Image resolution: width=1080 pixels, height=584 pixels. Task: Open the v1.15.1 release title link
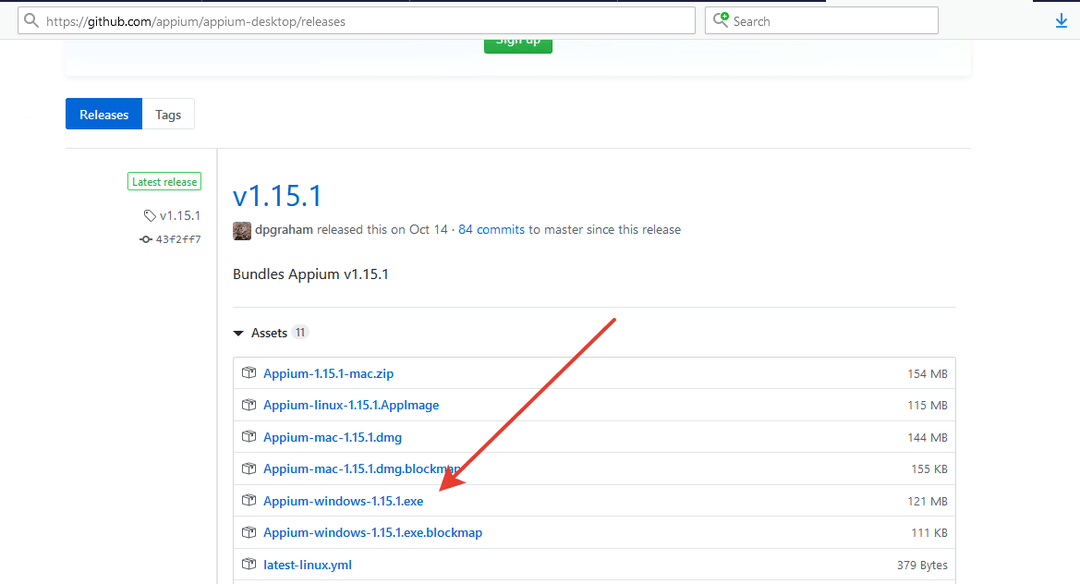tap(277, 195)
